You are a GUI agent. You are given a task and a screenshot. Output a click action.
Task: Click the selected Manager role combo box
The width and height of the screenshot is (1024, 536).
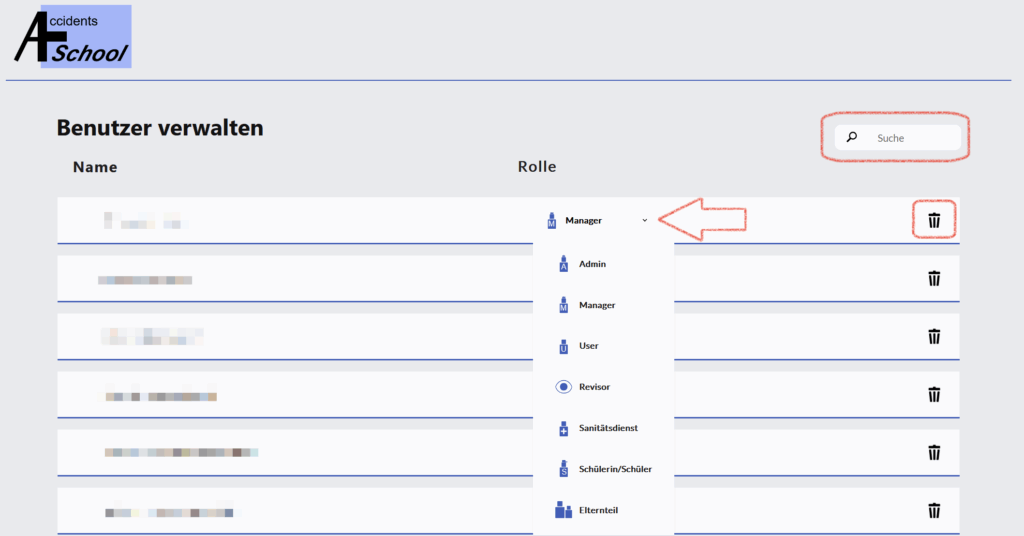590,220
